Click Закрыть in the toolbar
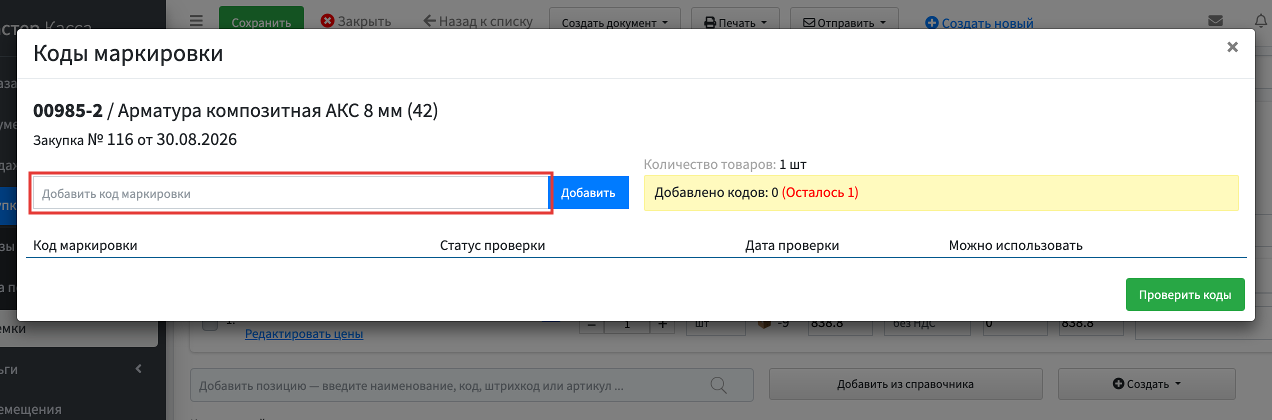Viewport: 1272px width, 420px height. (x=356, y=21)
